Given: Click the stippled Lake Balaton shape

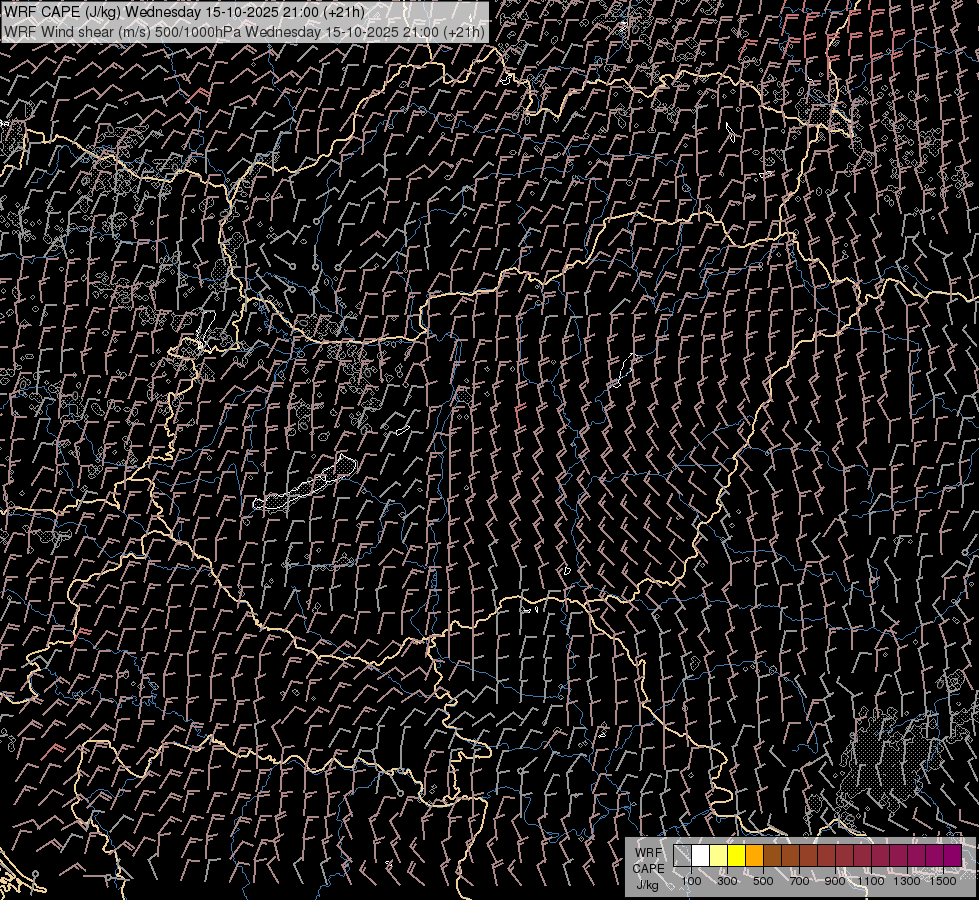Looking at the screenshot, I should tap(300, 490).
